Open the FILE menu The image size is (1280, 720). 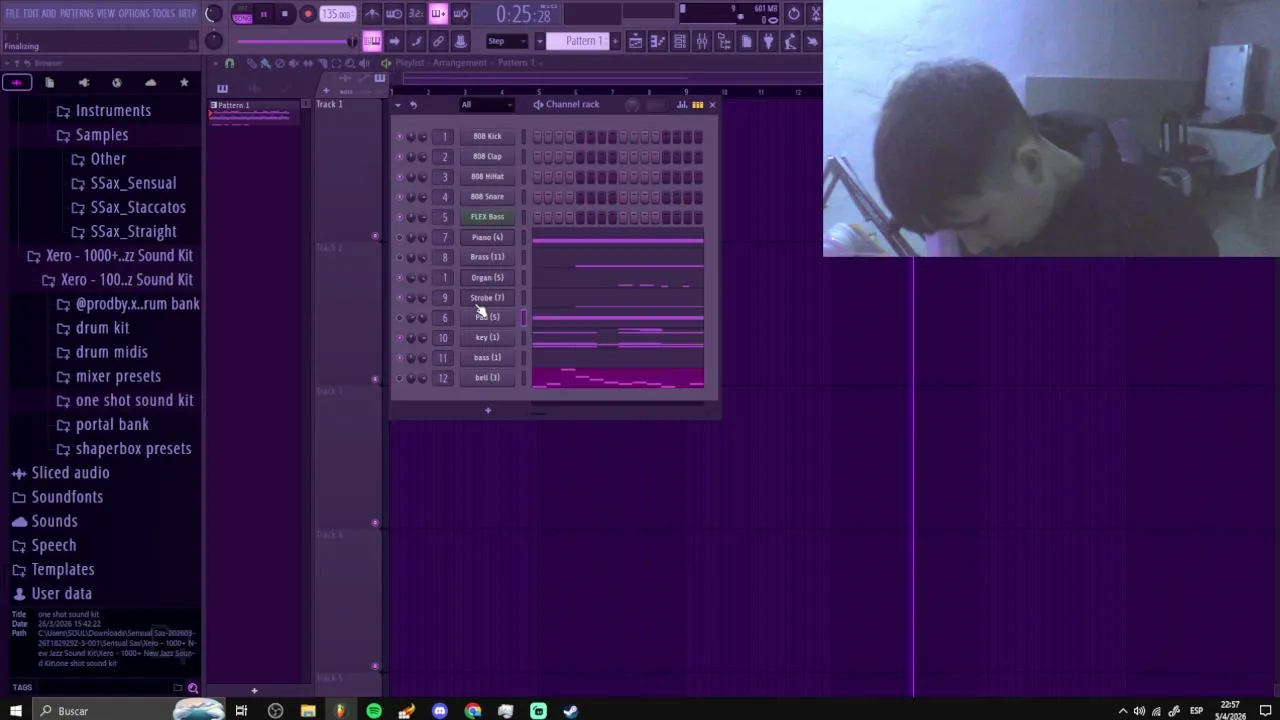tap(12, 13)
